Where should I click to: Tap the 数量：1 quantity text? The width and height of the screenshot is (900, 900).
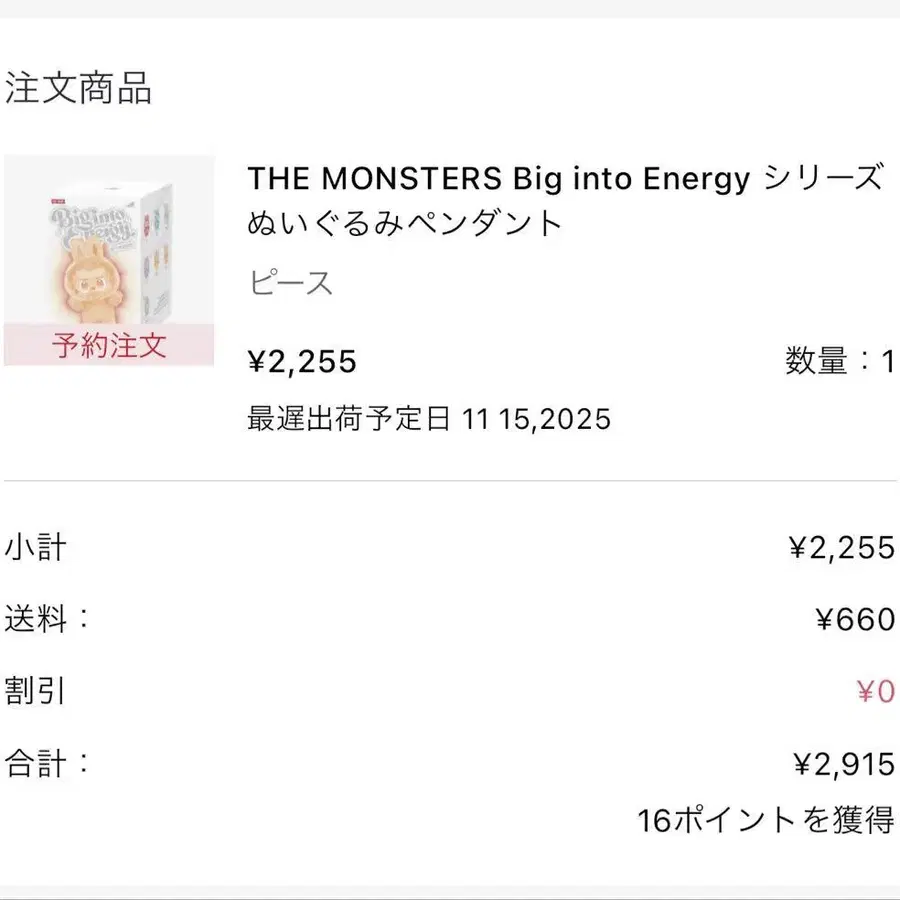(x=839, y=361)
